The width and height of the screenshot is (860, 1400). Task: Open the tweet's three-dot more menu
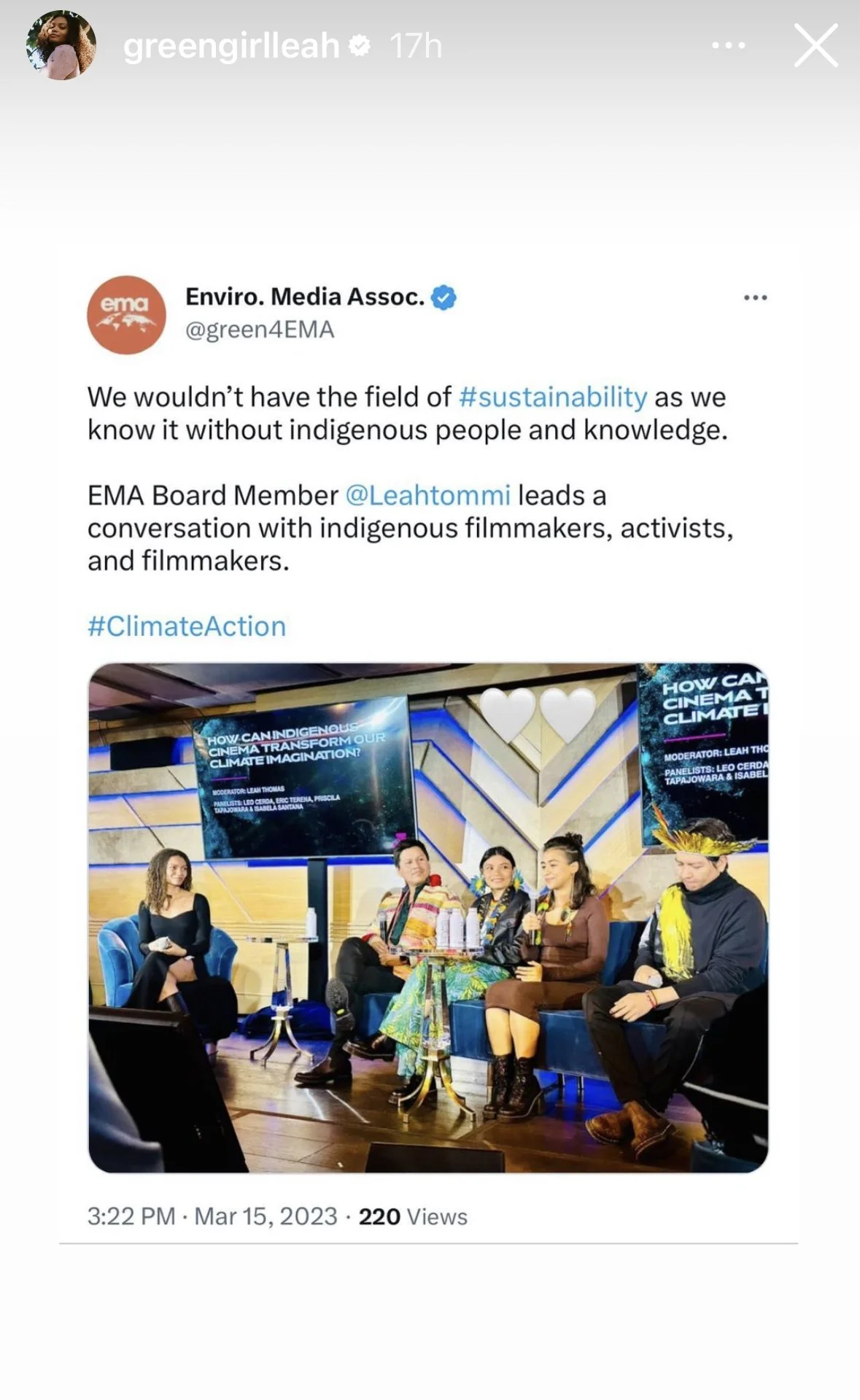[755, 297]
